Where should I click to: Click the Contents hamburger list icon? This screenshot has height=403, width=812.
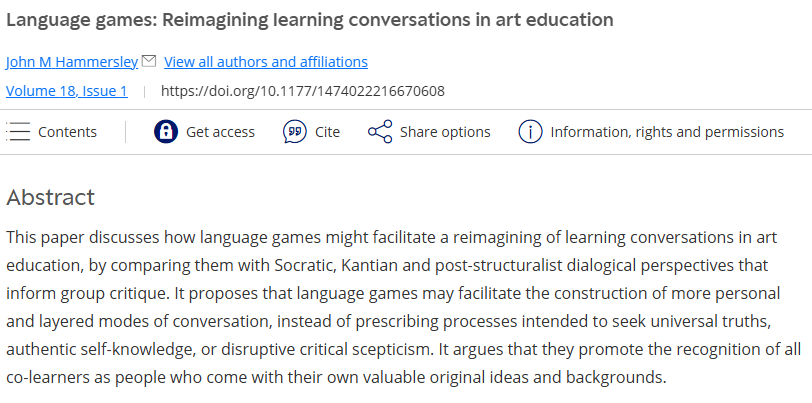(19, 132)
